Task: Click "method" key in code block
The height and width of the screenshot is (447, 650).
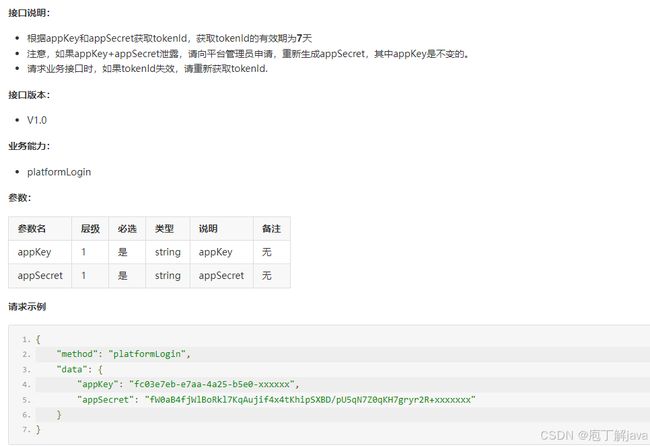Action: 77,354
